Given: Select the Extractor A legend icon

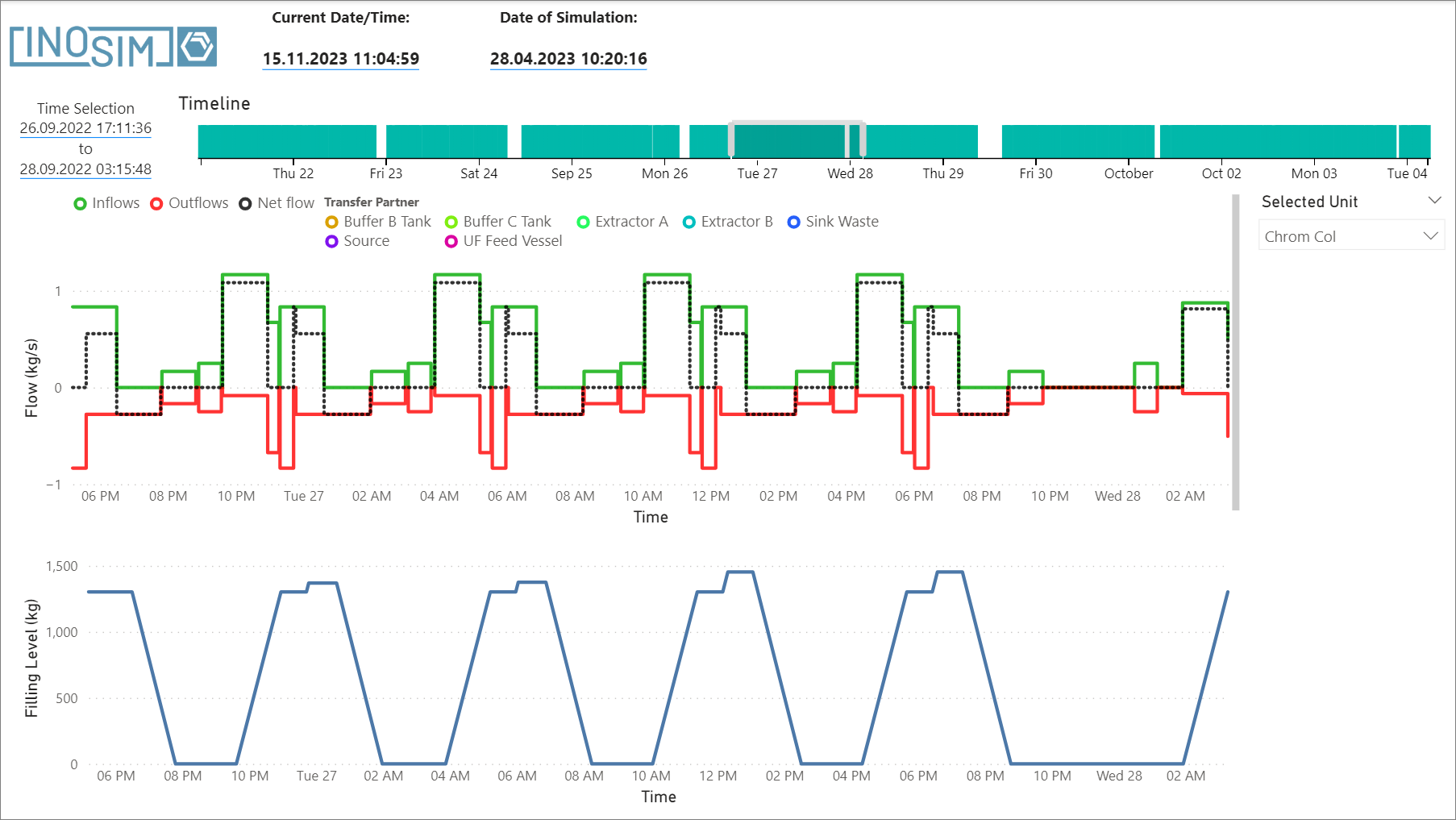Looking at the screenshot, I should point(582,221).
